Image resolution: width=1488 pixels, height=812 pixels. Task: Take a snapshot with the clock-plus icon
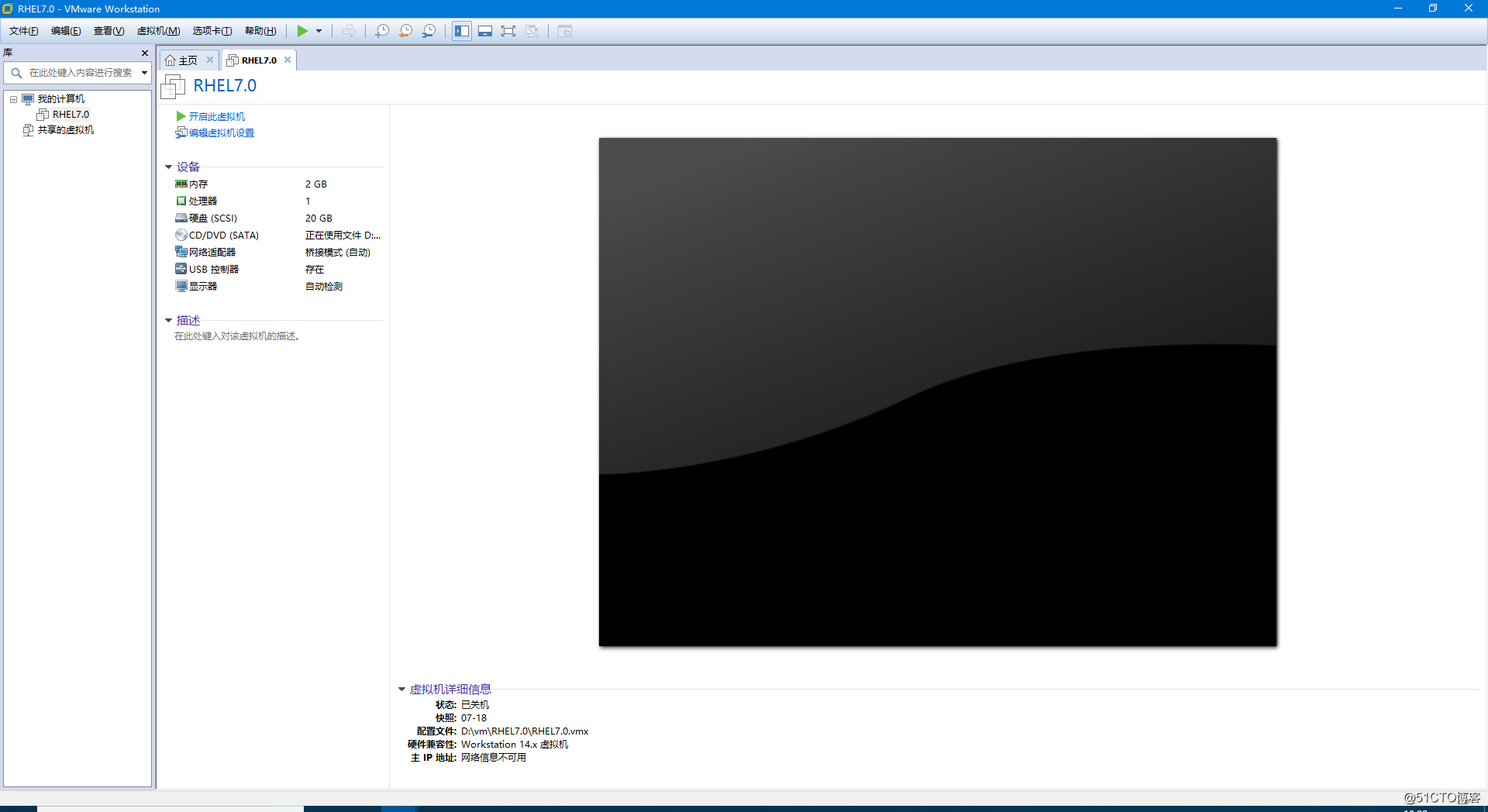pyautogui.click(x=382, y=31)
